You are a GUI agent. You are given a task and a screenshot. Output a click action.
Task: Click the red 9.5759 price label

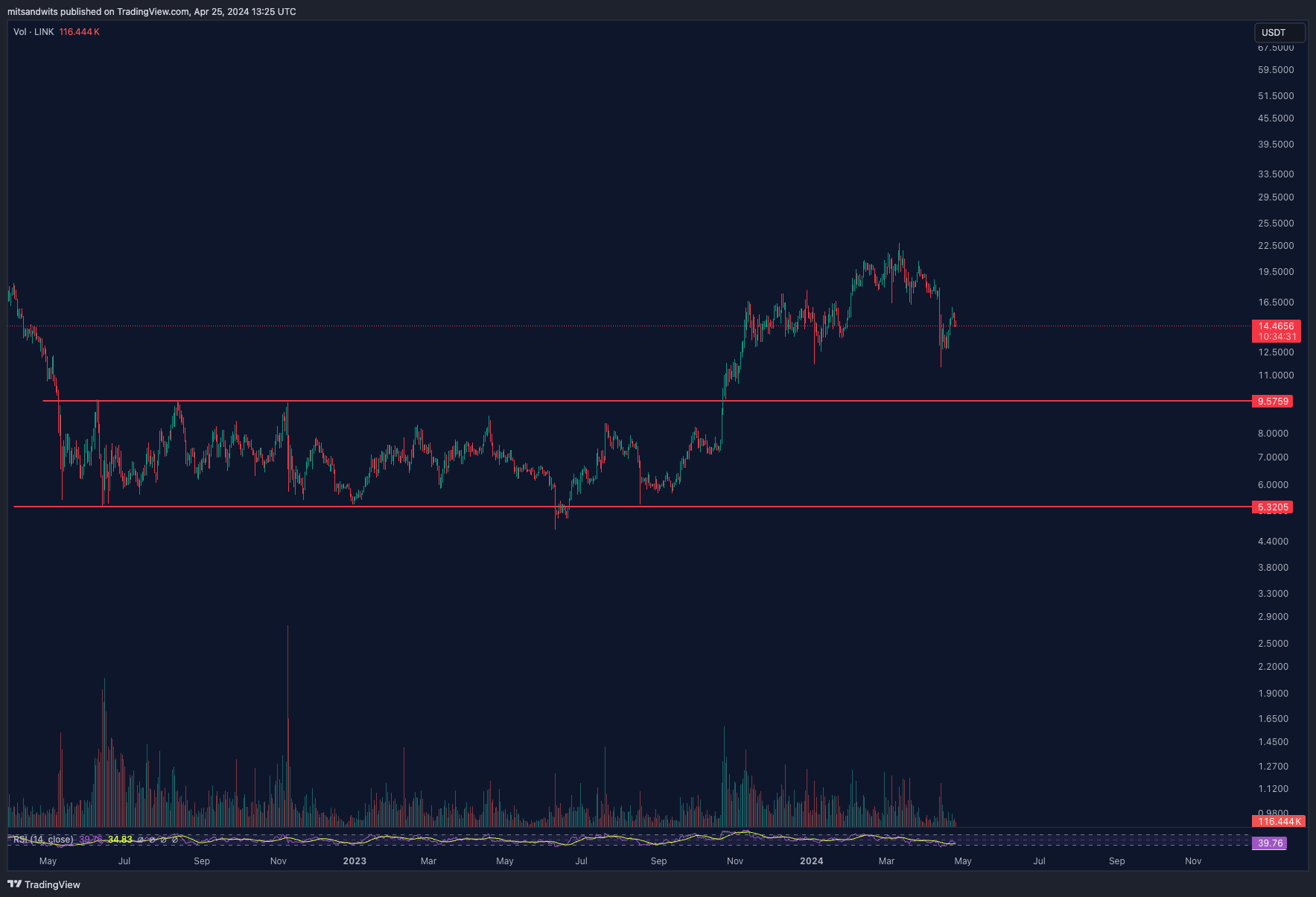pyautogui.click(x=1273, y=402)
